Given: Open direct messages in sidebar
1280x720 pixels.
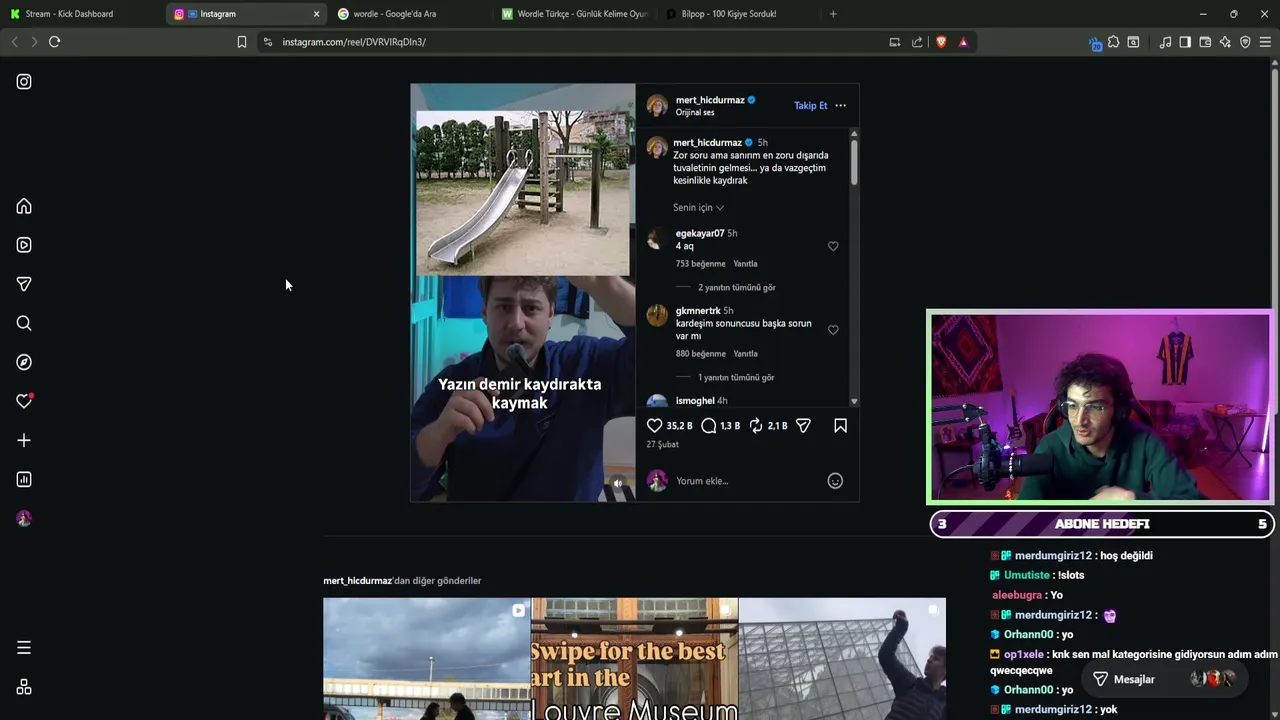Looking at the screenshot, I should [24, 284].
